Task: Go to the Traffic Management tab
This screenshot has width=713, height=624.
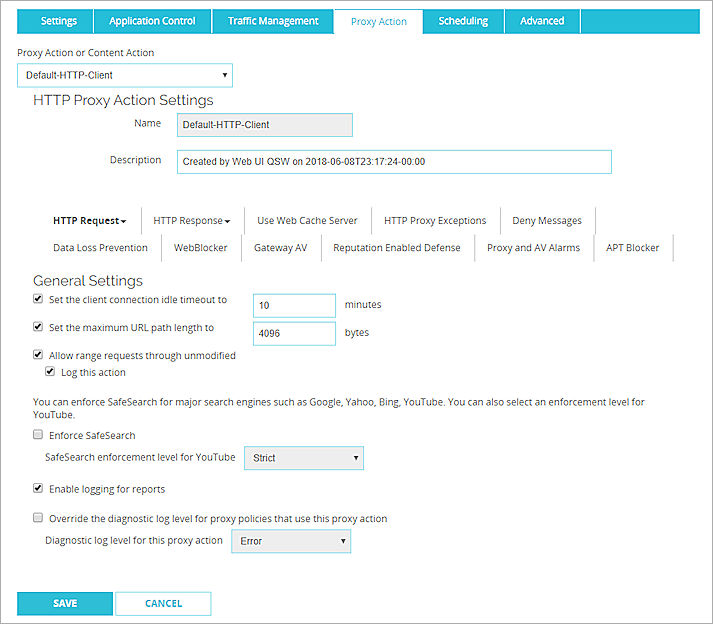Action: pos(273,21)
